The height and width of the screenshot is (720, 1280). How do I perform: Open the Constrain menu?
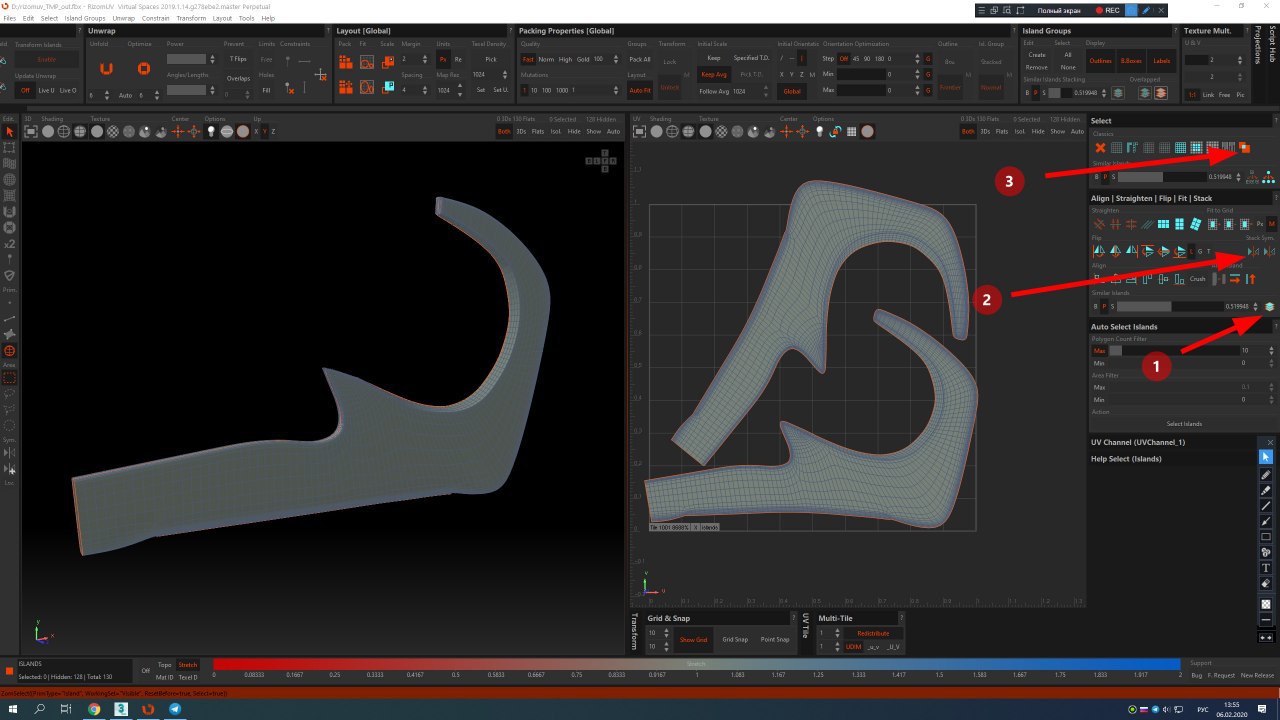156,18
